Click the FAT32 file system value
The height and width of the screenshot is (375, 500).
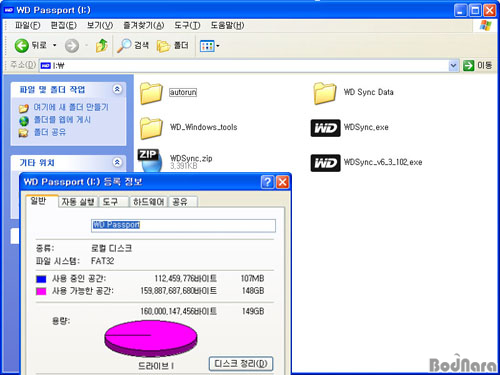pyautogui.click(x=102, y=261)
